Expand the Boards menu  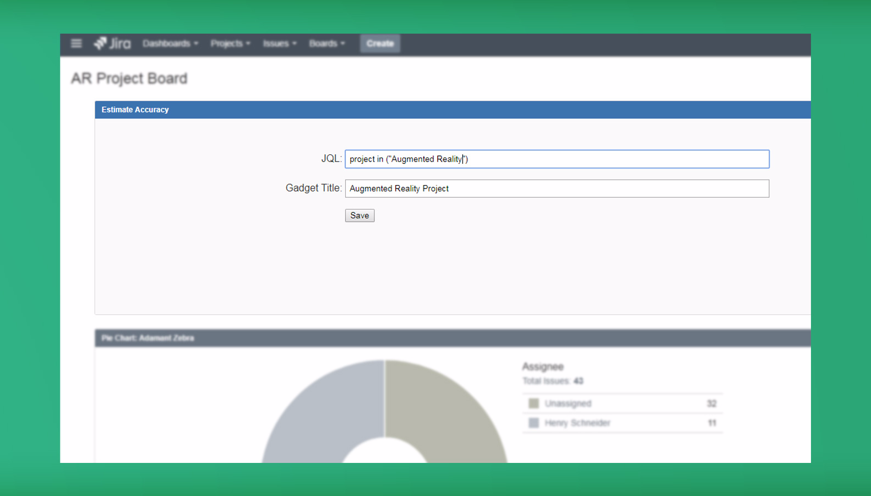tap(327, 43)
